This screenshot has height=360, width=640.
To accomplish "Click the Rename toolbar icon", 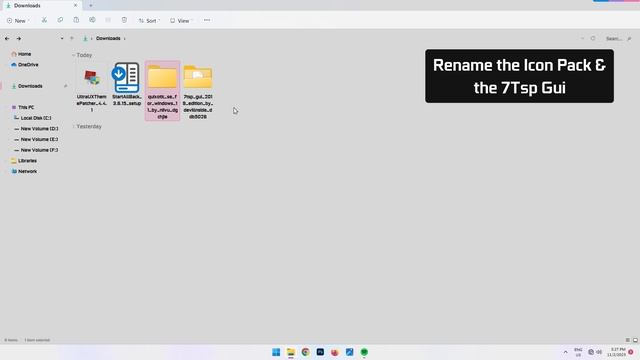I will [92, 20].
